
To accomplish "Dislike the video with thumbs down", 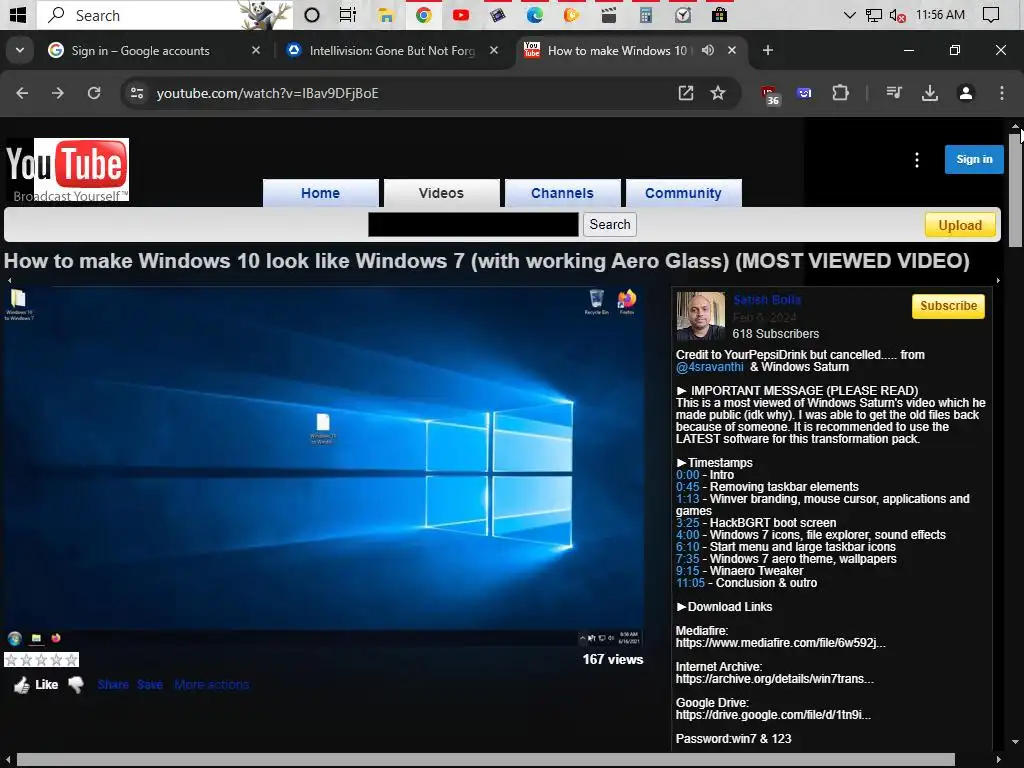I will (76, 685).
